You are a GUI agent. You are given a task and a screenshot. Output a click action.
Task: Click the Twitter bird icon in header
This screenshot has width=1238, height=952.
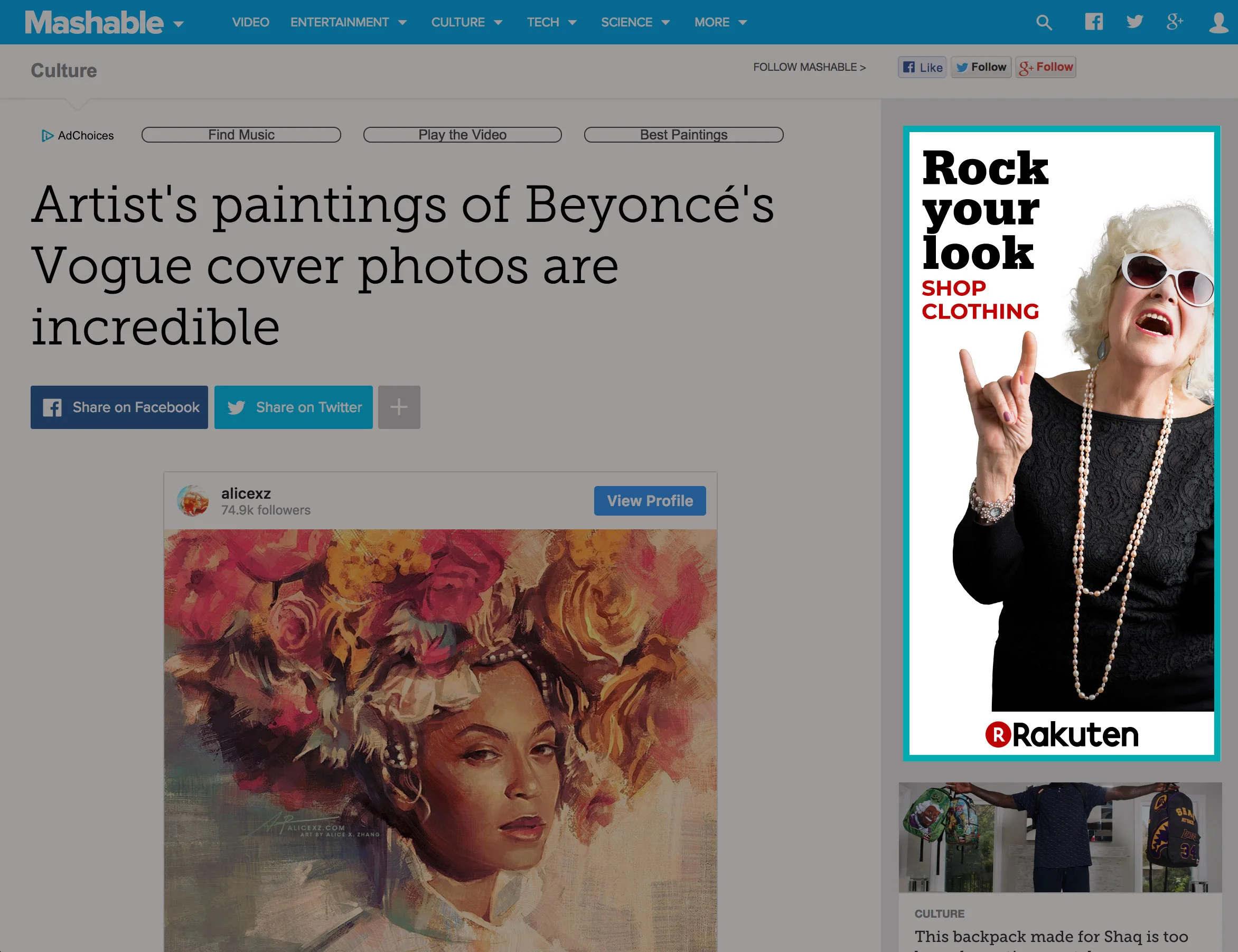[1134, 22]
